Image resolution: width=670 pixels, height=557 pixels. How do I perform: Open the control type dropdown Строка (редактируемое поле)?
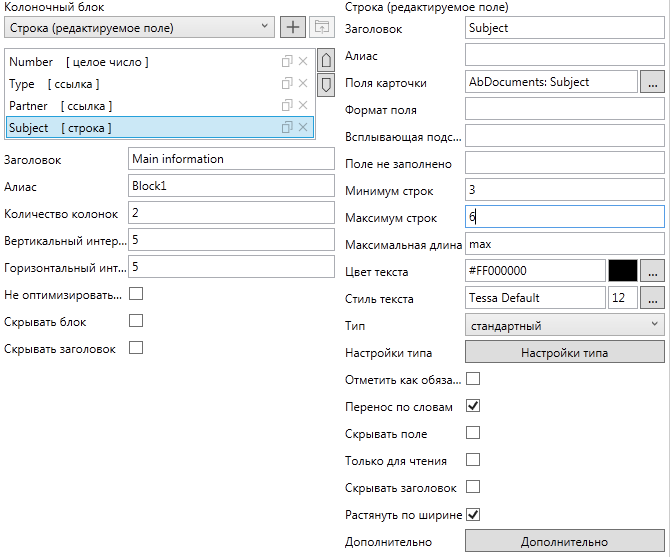pos(139,26)
